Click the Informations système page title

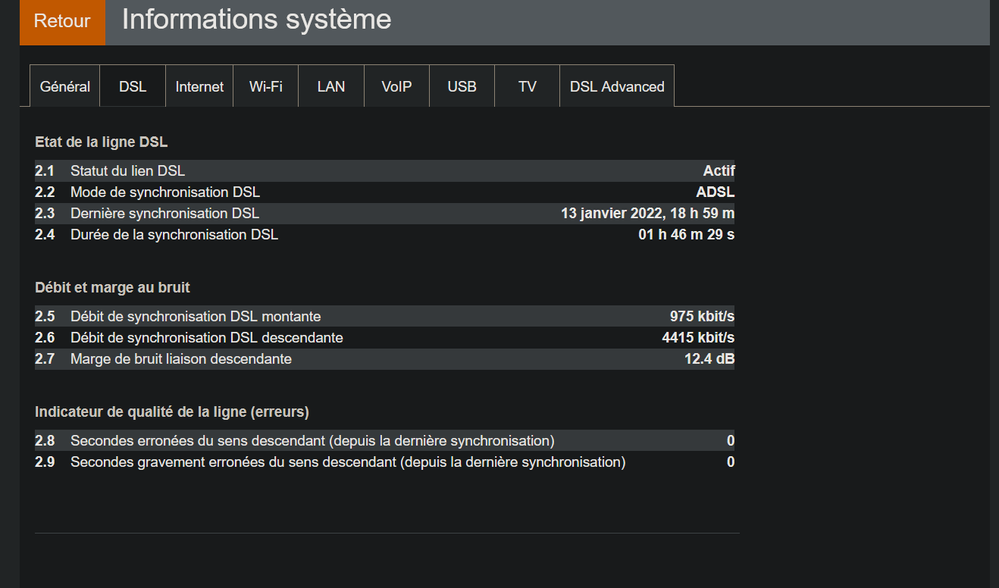256,19
